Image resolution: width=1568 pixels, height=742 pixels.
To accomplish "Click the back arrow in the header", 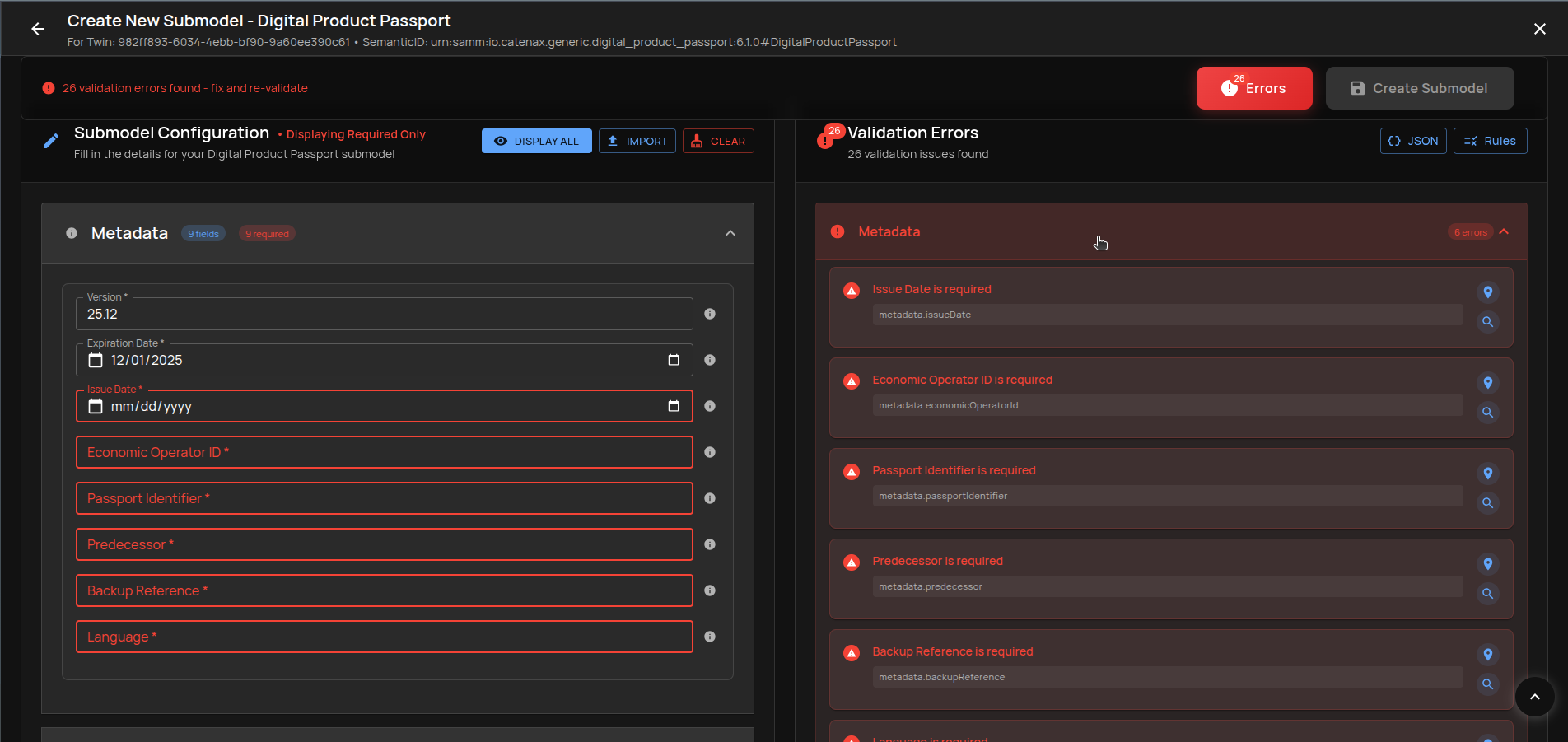I will click(38, 29).
